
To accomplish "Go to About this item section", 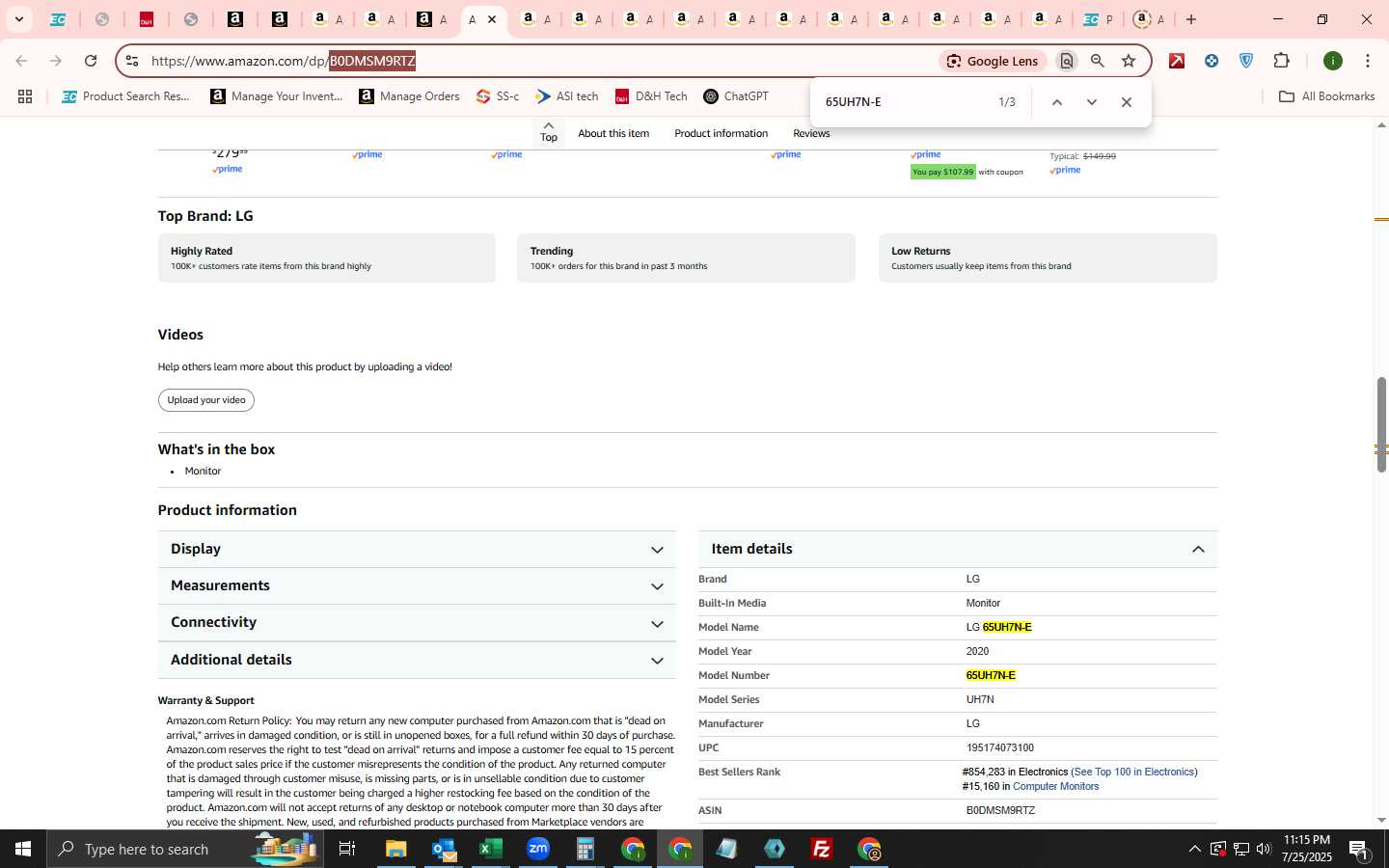I will coord(613,133).
